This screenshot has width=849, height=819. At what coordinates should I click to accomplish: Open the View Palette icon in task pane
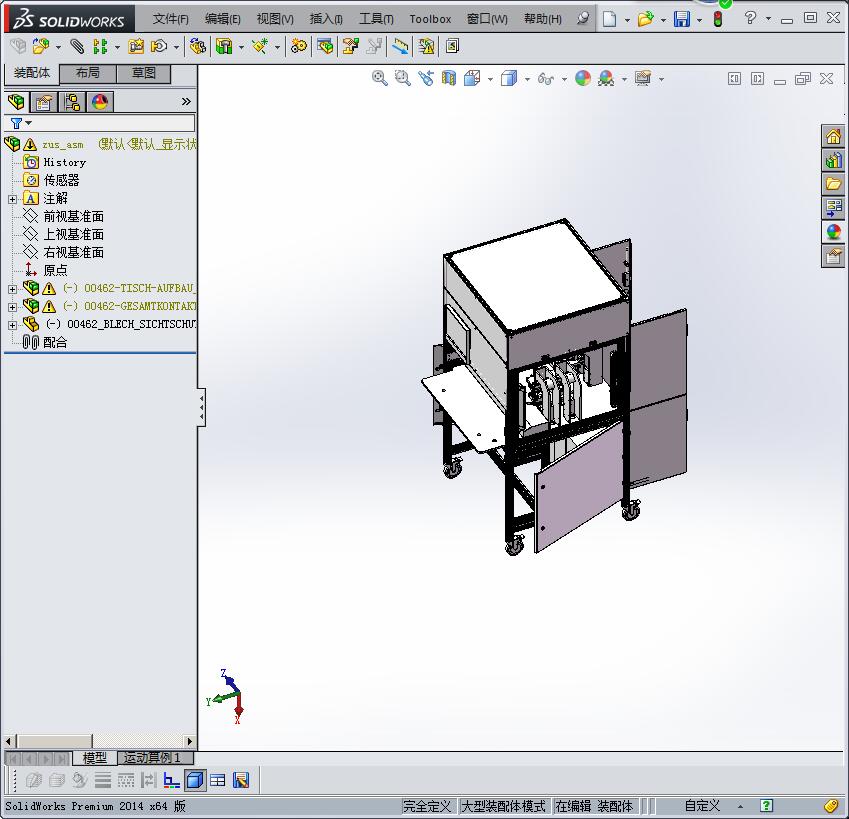tap(833, 207)
